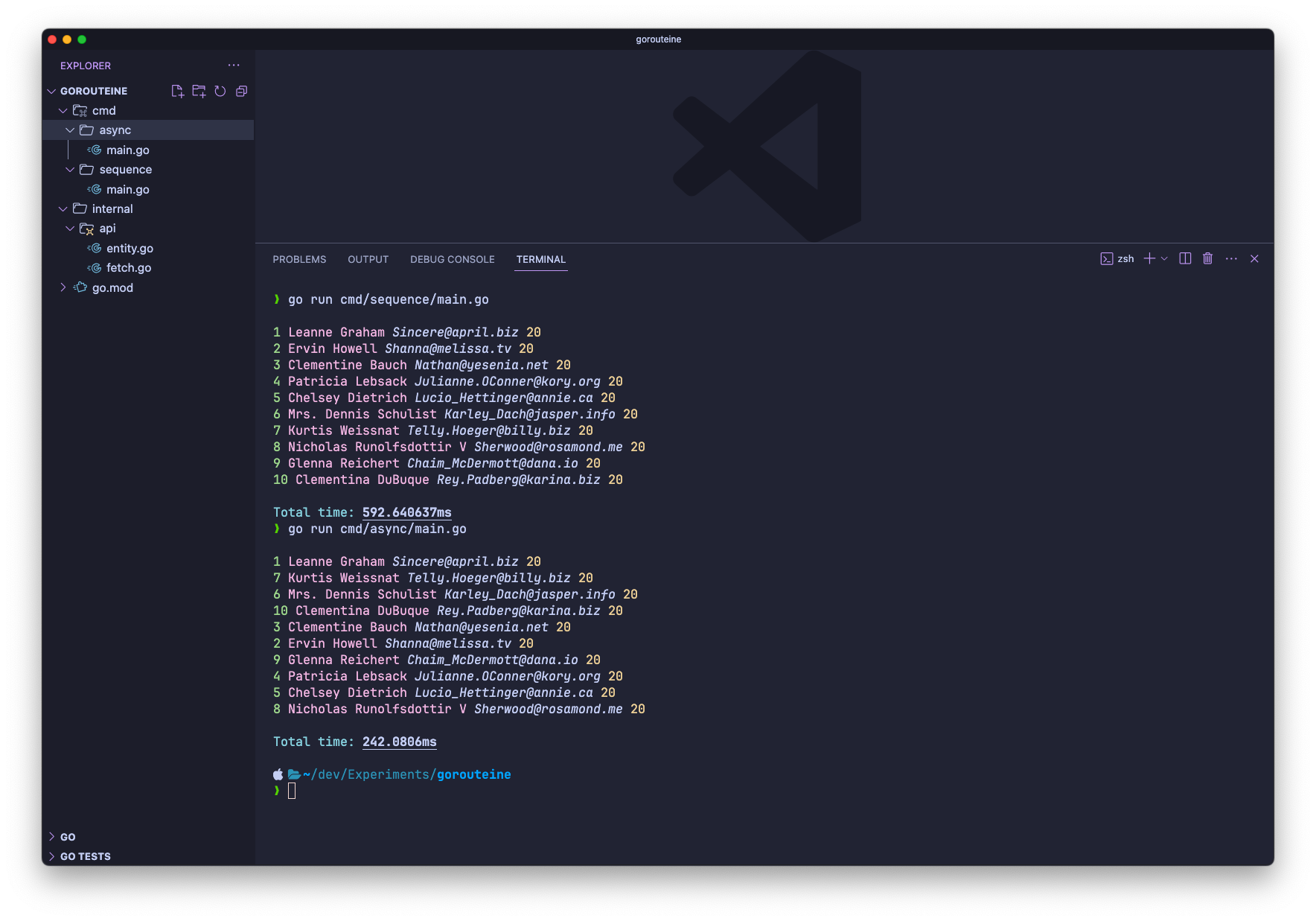
Task: Collapse the cmd folder chevron
Action: tap(63, 110)
